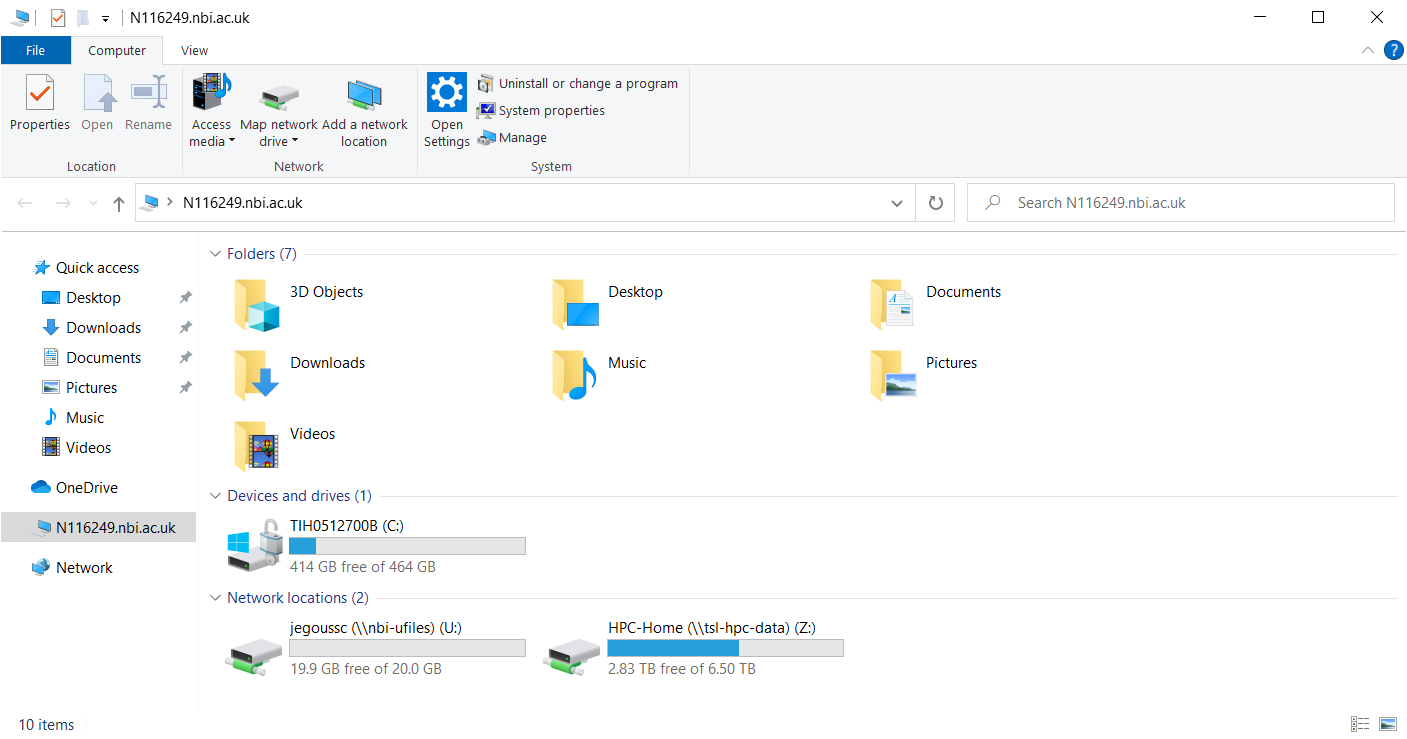Screen dimensions: 1407x739
Task: Open the File menu tab
Action: pyautogui.click(x=35, y=50)
